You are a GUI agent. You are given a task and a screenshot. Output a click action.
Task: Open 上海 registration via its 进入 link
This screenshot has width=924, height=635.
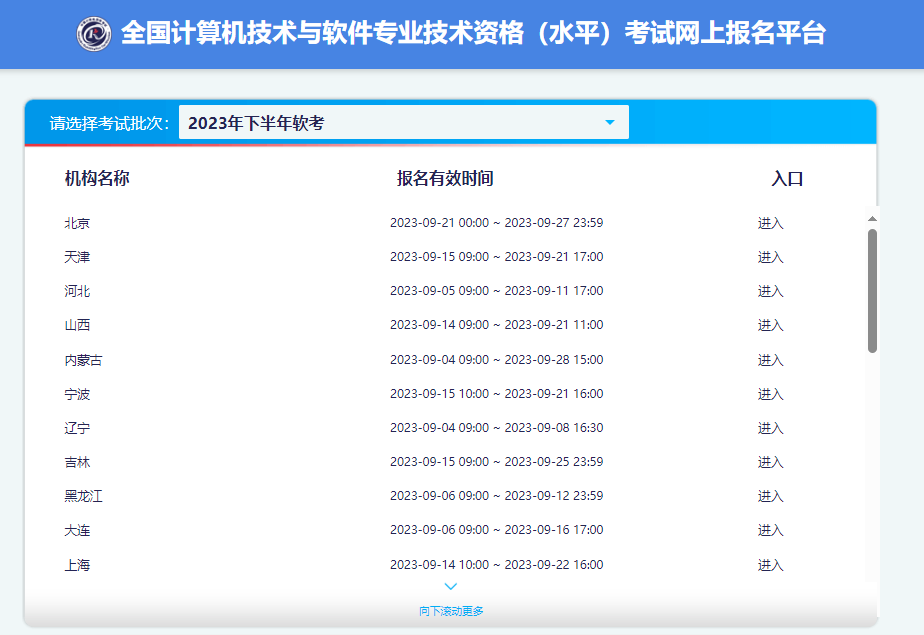coord(771,564)
